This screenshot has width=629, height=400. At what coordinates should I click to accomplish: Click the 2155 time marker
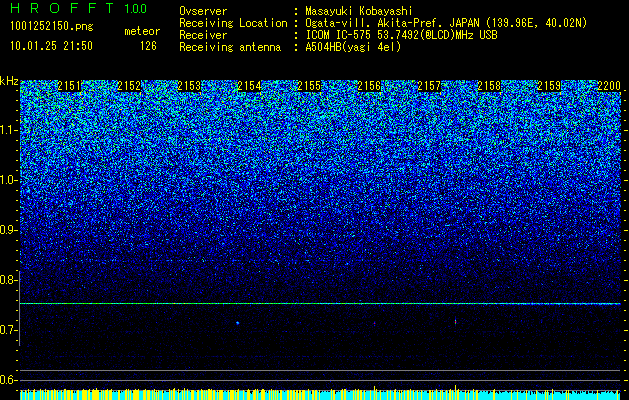[x=309, y=86]
